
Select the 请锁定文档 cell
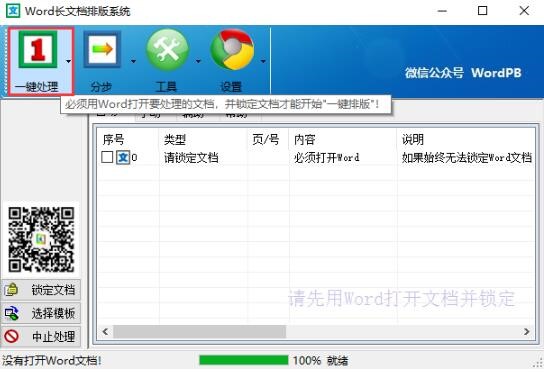click(x=191, y=158)
